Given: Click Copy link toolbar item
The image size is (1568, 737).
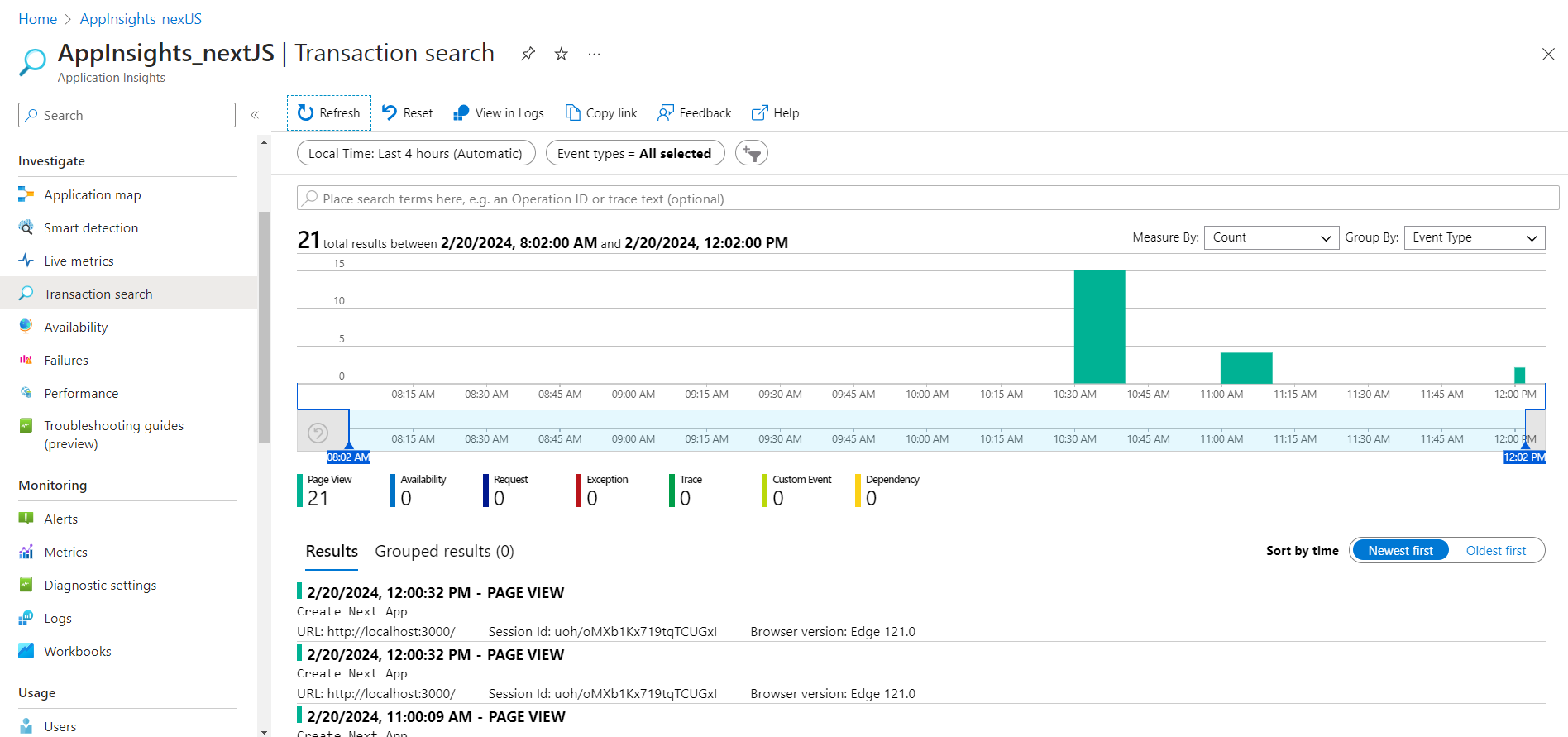Looking at the screenshot, I should coord(601,112).
